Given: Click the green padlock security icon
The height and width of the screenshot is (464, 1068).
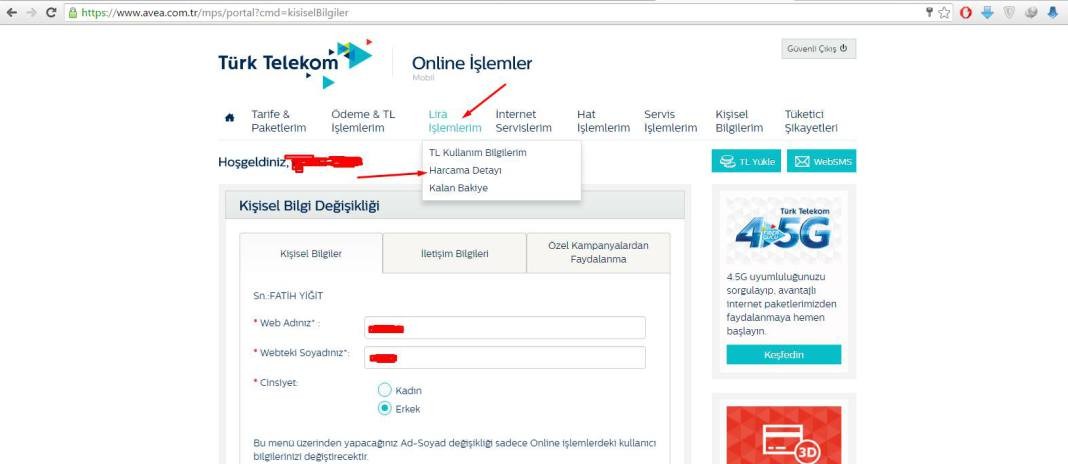Looking at the screenshot, I should (x=73, y=12).
